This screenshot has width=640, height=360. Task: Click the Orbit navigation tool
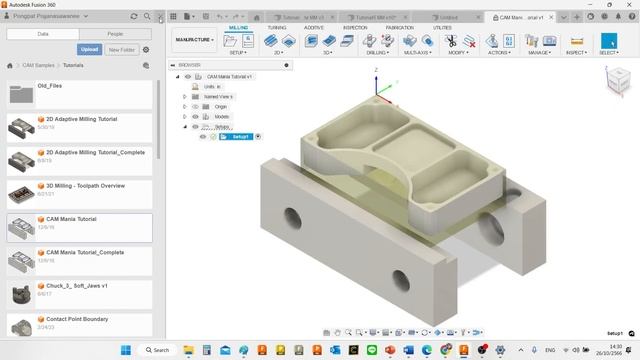[425, 333]
